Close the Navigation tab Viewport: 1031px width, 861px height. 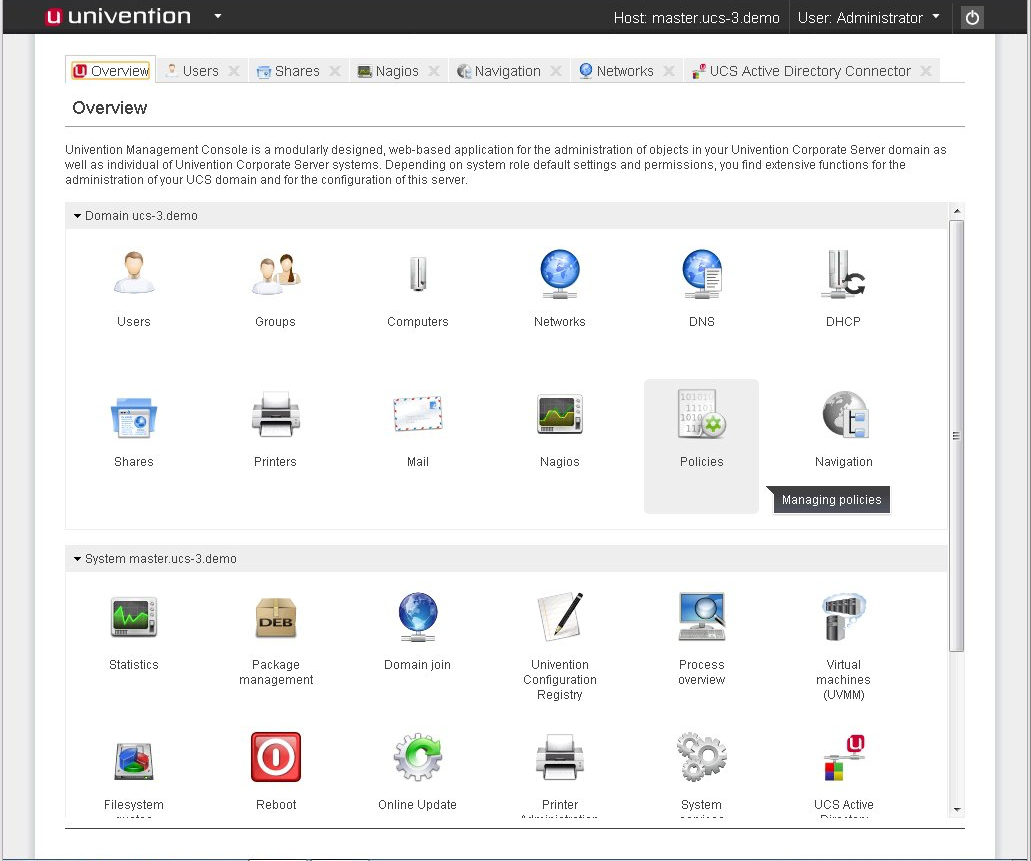556,71
